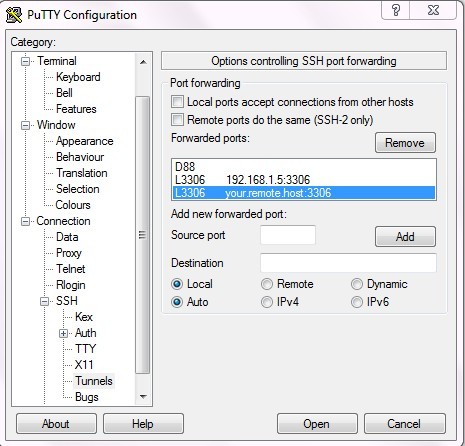Open the Keyboard category
Image resolution: width=465 pixels, height=446 pixels.
pyautogui.click(x=78, y=77)
